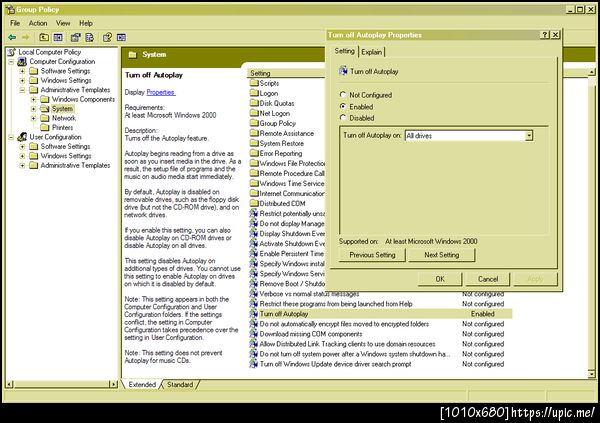This screenshot has height=423, width=600.
Task: Open Properties from the toolbar icon
Action: point(75,37)
